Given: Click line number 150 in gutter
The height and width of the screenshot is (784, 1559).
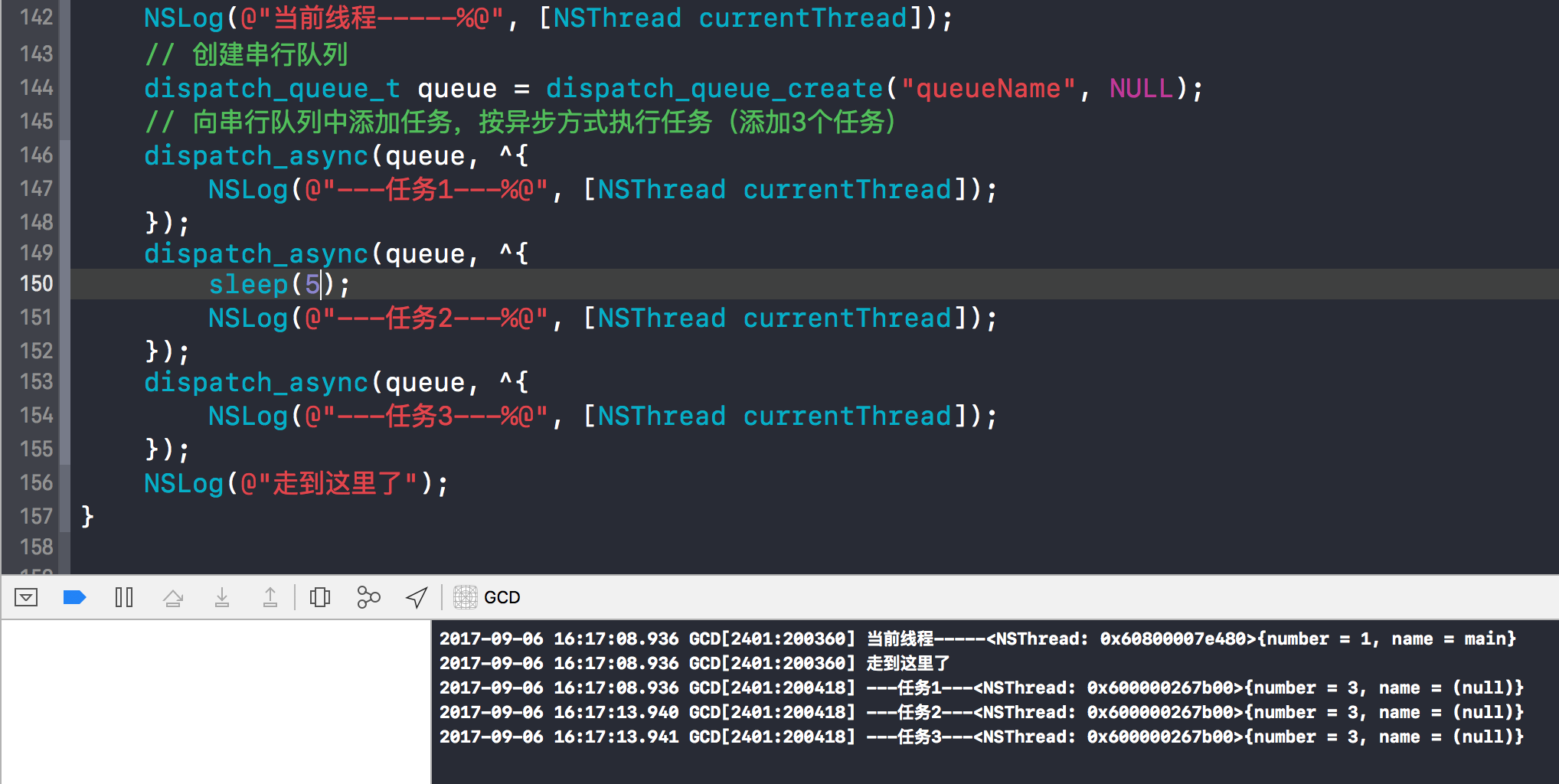Looking at the screenshot, I should point(37,284).
